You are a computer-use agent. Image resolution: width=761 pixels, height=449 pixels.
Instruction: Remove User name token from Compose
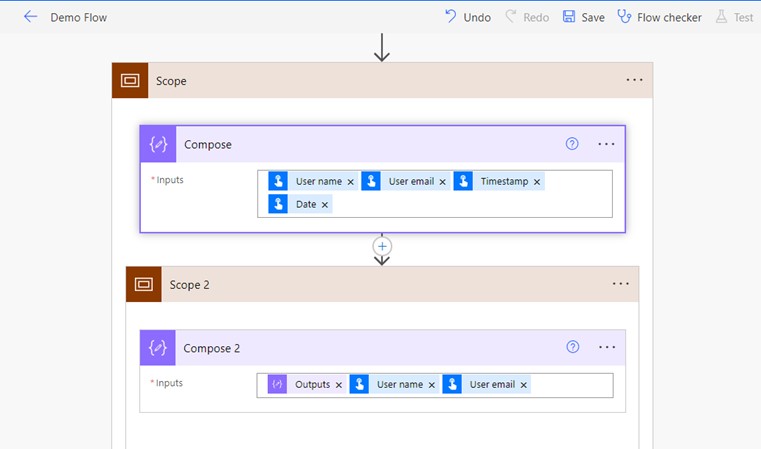(x=350, y=182)
